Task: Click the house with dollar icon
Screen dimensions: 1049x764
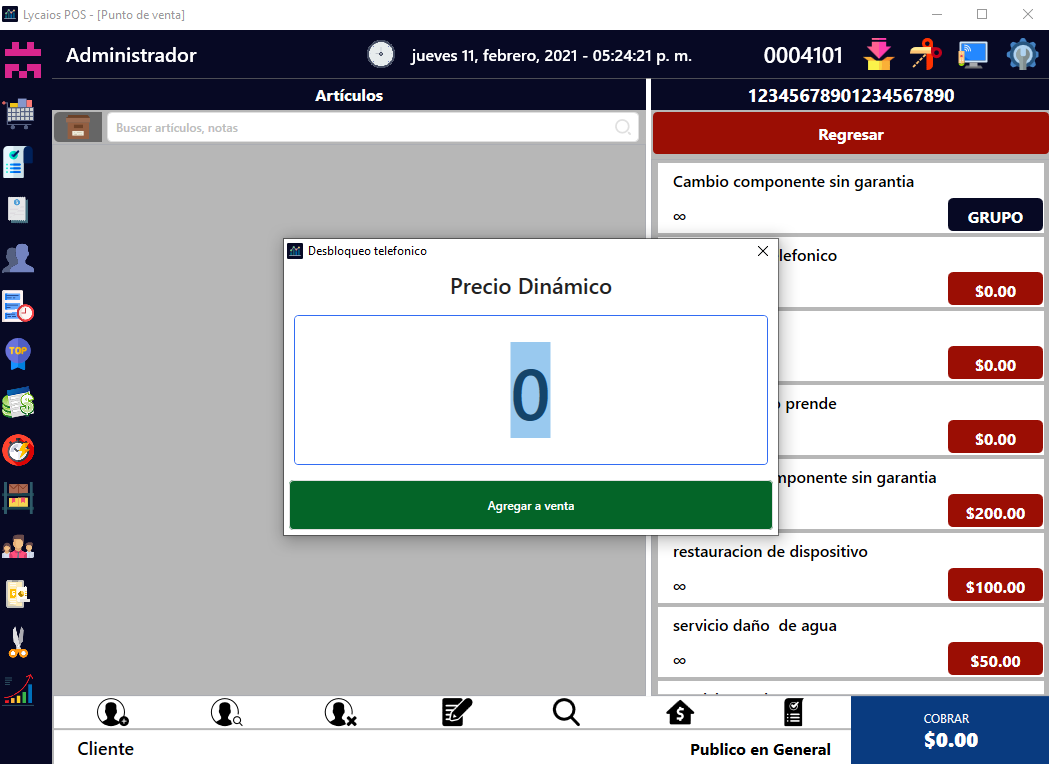Action: 680,712
